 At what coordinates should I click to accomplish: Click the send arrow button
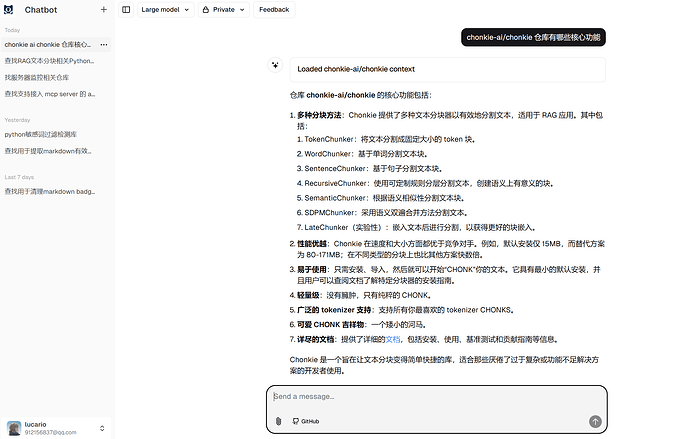tap(595, 421)
